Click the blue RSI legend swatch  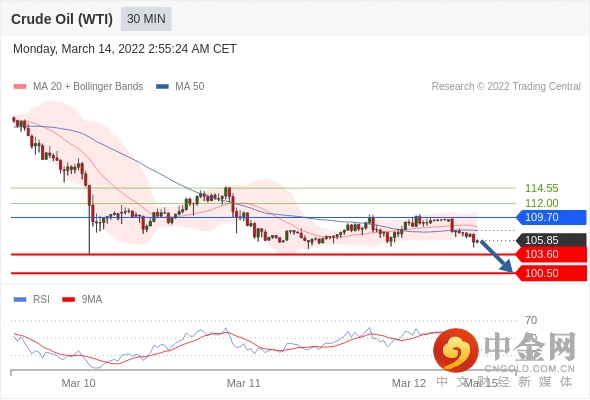(x=20, y=300)
